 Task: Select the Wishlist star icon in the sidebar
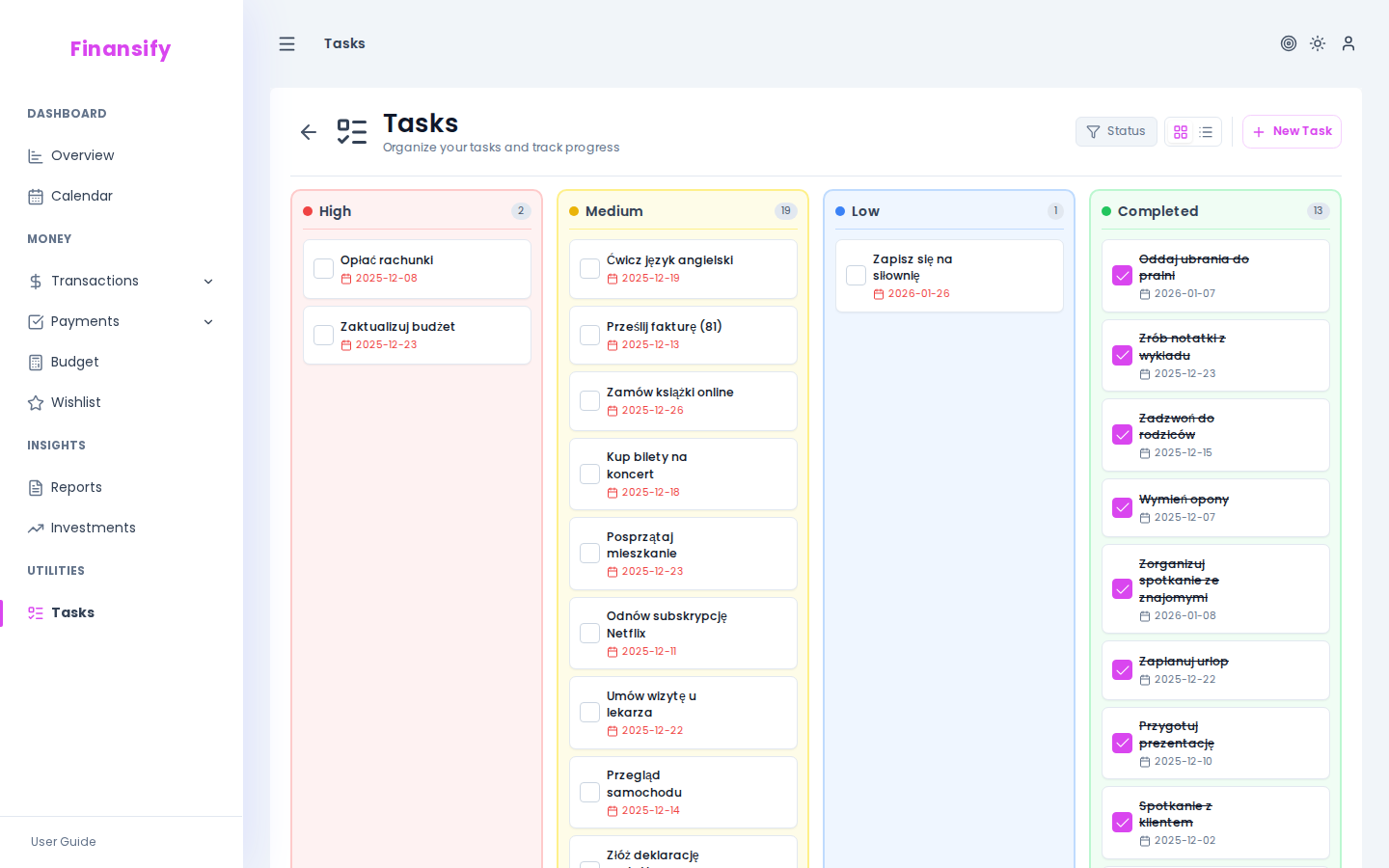pos(34,402)
